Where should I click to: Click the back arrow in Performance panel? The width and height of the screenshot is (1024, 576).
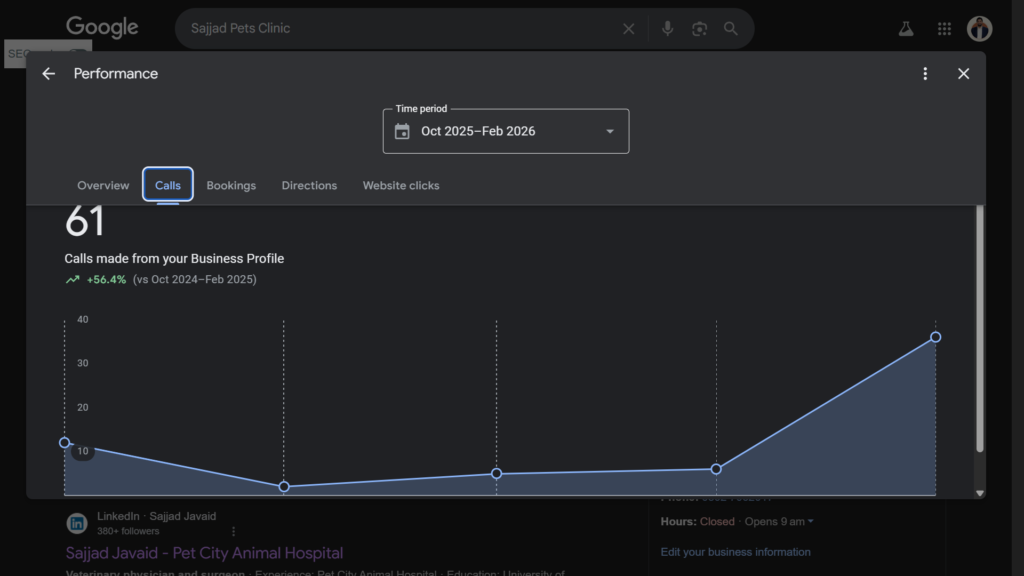coord(48,74)
